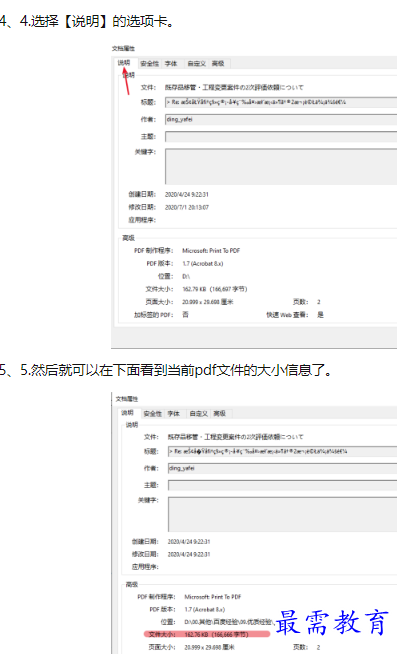Click '1.7 (Acrobat 8.x)' in step 4 dialog
397x654 pixels.
click(203, 264)
